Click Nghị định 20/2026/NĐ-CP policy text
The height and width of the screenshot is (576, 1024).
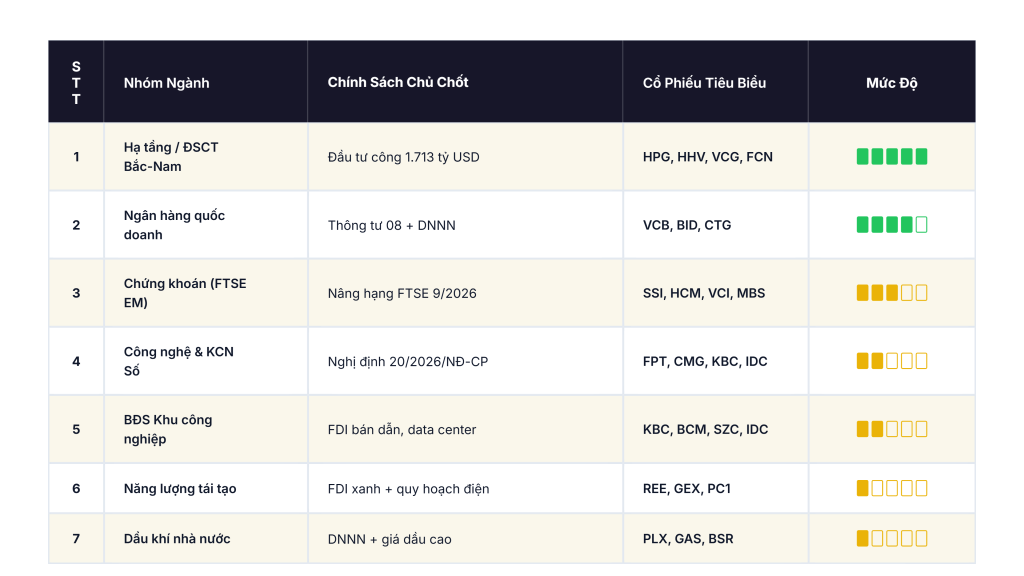pyautogui.click(x=408, y=361)
